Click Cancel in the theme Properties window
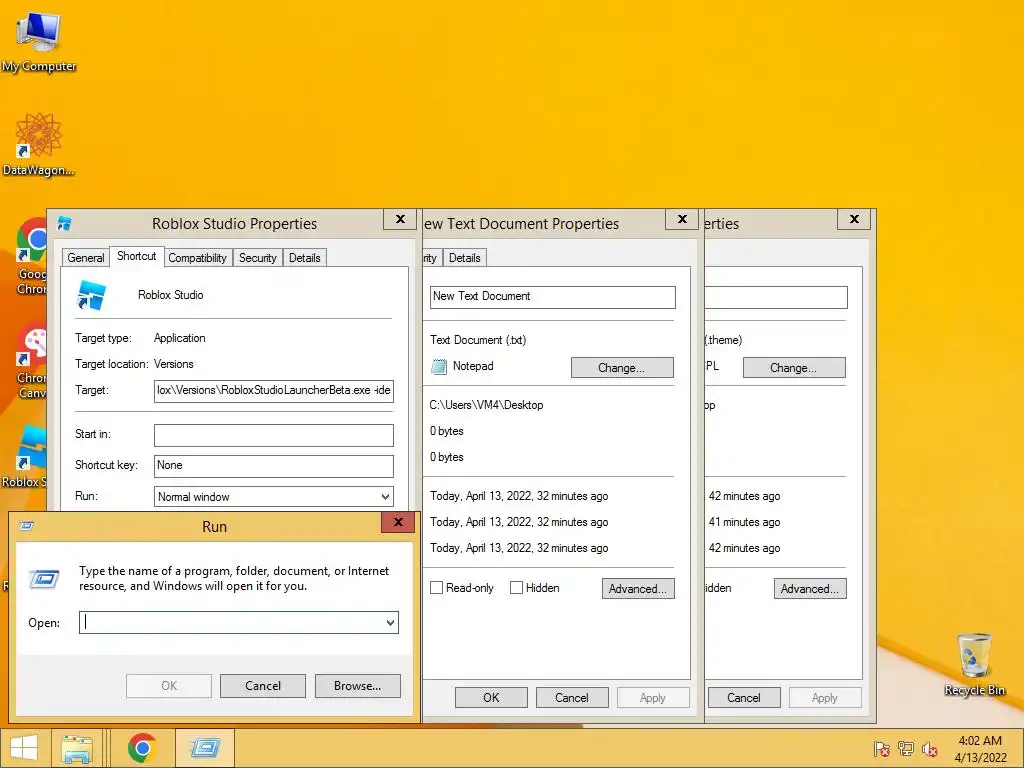 [x=743, y=697]
